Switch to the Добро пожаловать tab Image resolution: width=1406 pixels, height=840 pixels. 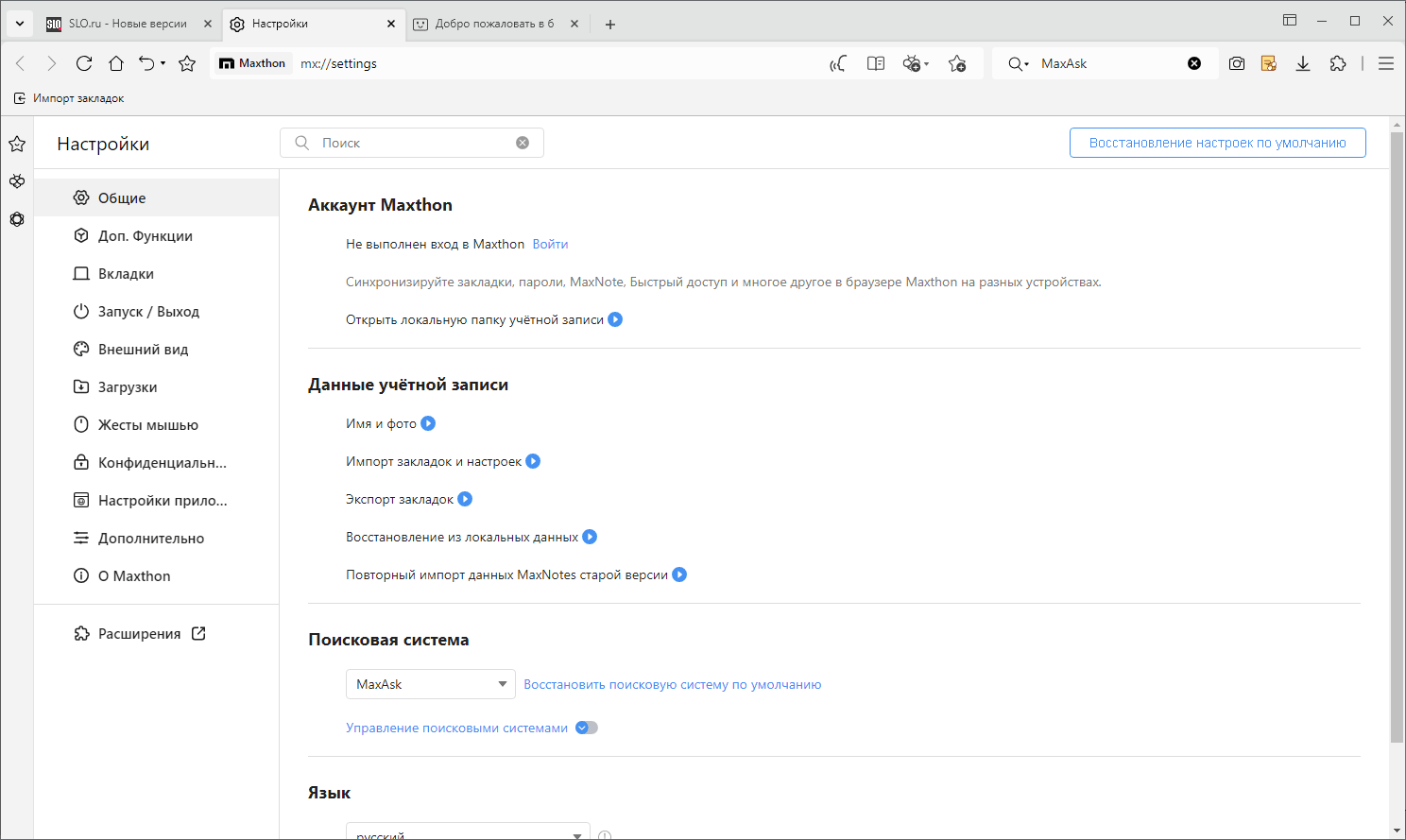(x=495, y=24)
